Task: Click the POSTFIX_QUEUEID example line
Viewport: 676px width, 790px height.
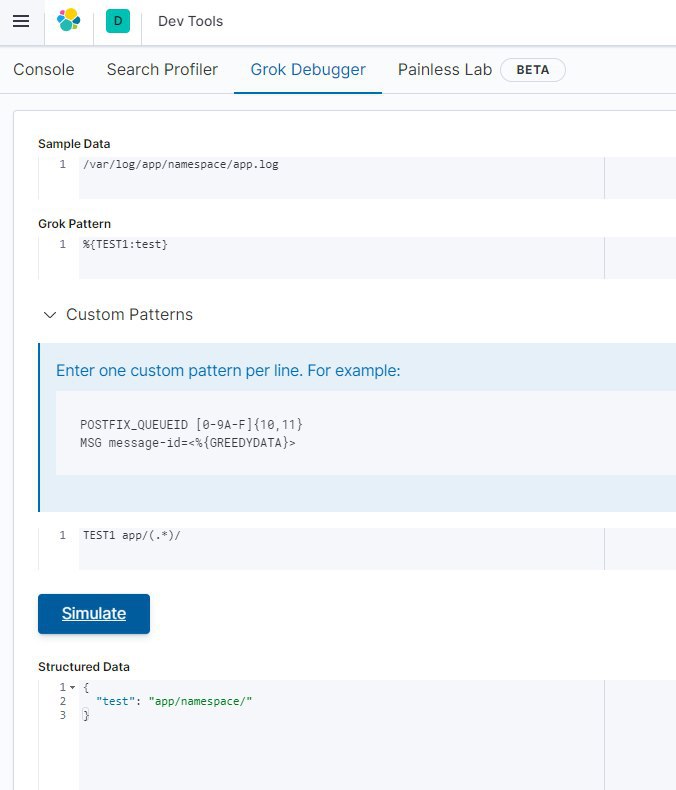Action: pos(191,424)
